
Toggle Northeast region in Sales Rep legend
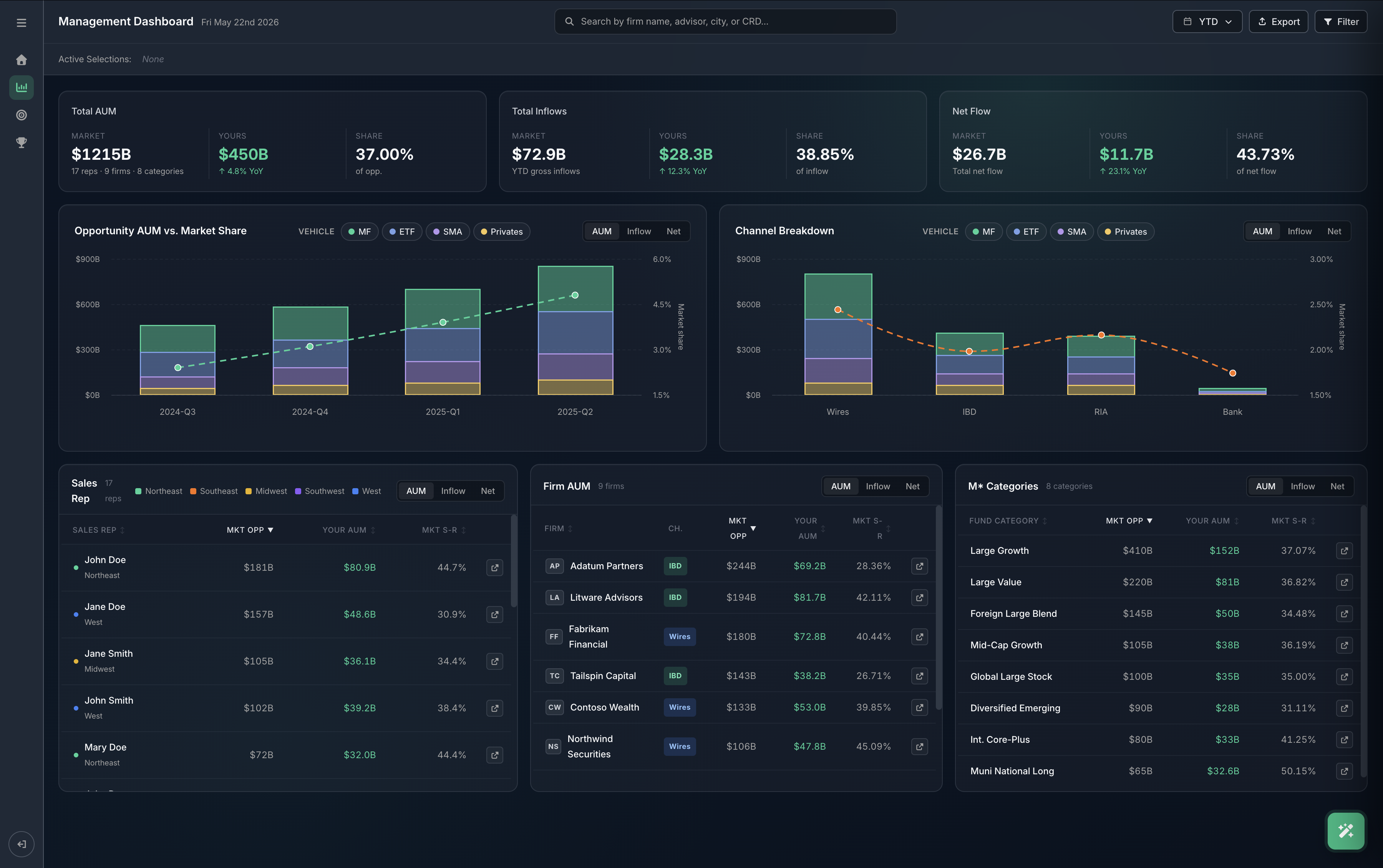[158, 491]
